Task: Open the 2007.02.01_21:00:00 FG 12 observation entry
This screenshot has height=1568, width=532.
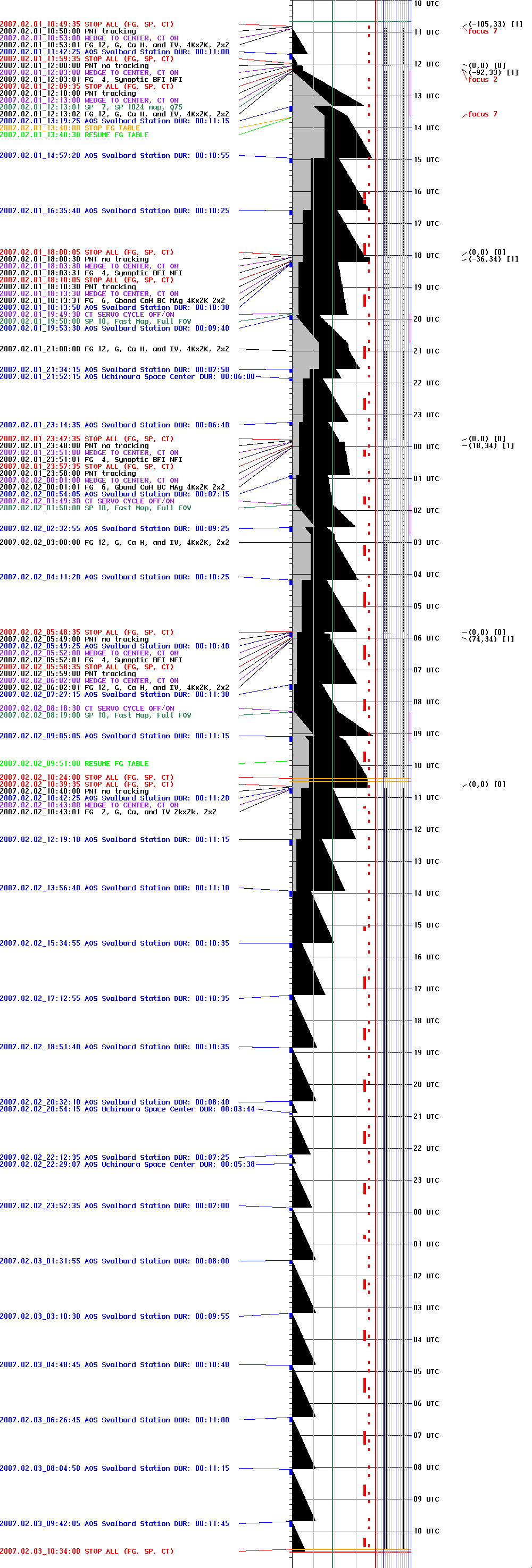Action: click(114, 349)
